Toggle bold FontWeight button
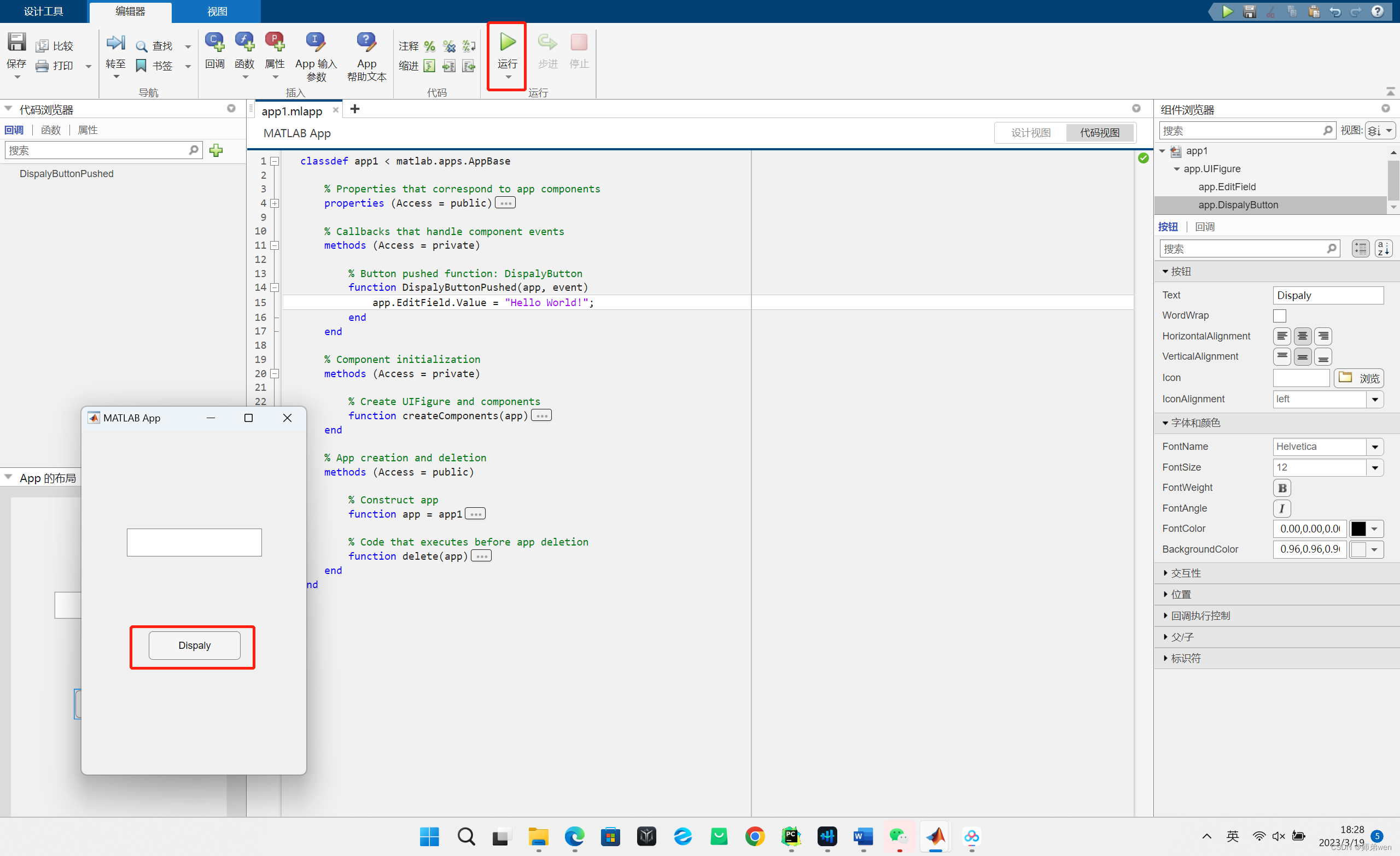 (x=1282, y=488)
